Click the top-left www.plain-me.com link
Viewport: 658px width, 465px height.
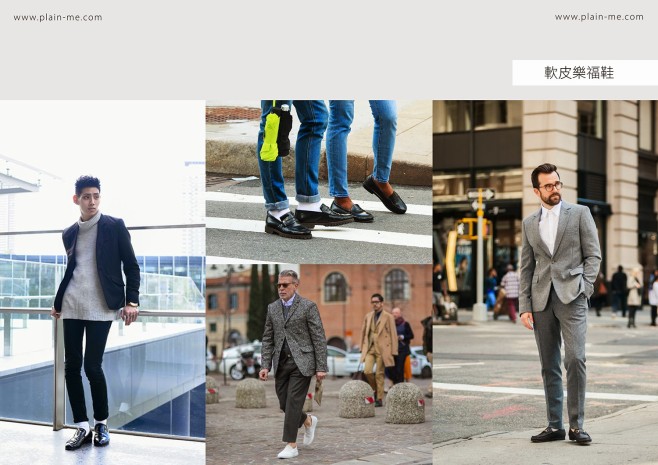[x=58, y=17]
